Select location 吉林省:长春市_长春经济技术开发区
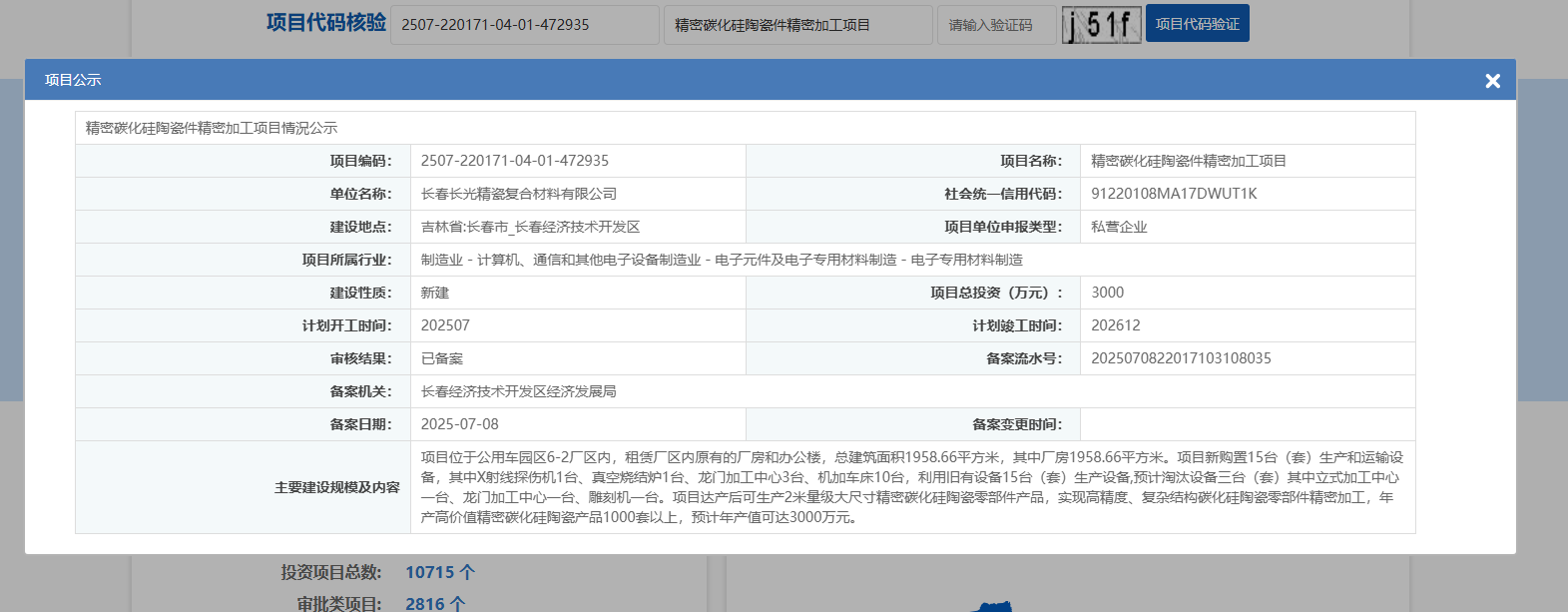Screen dimensions: 1568x612 pyautogui.click(x=530, y=227)
